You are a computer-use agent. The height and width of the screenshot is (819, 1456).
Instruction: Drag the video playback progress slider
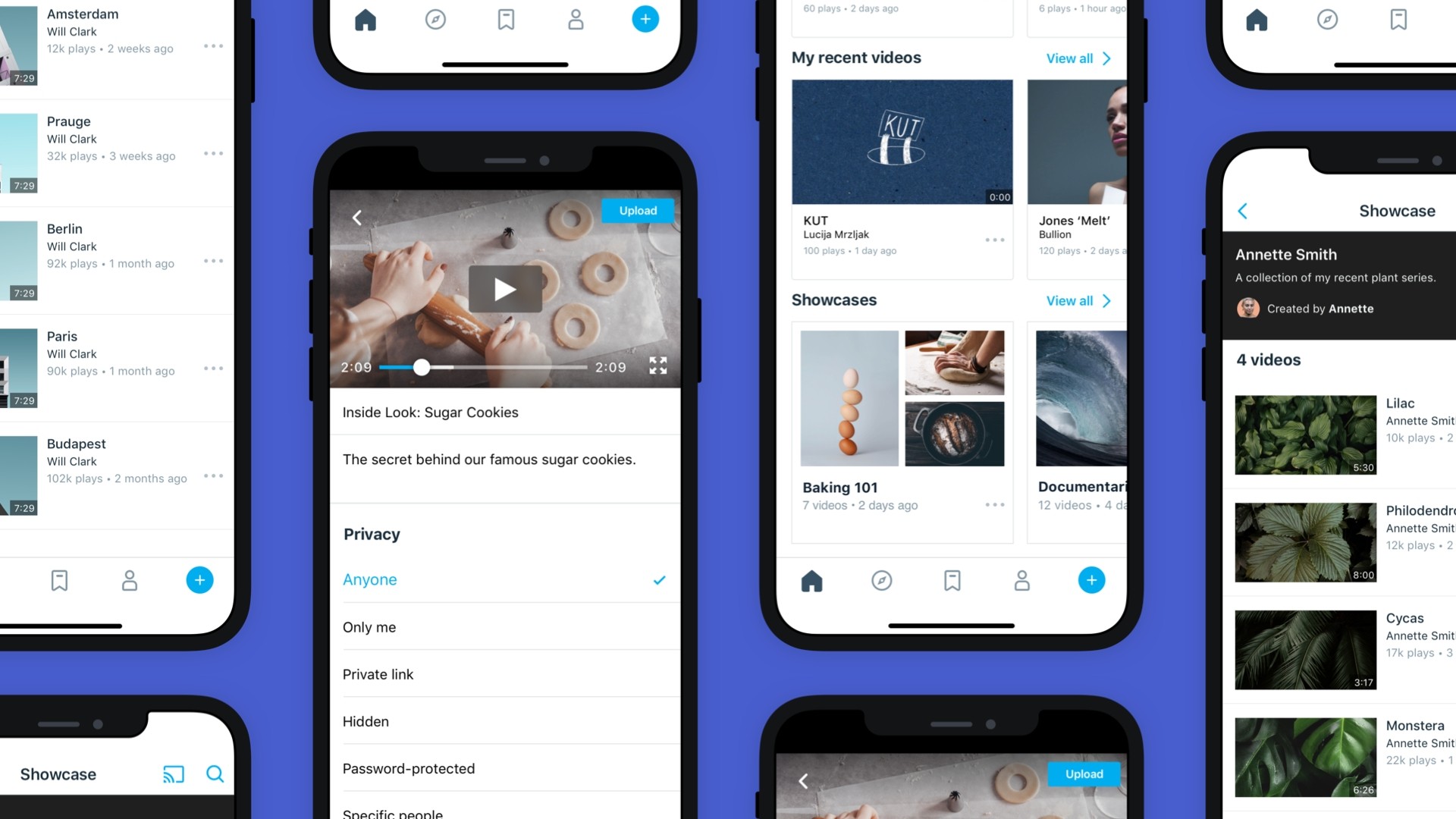pos(420,366)
